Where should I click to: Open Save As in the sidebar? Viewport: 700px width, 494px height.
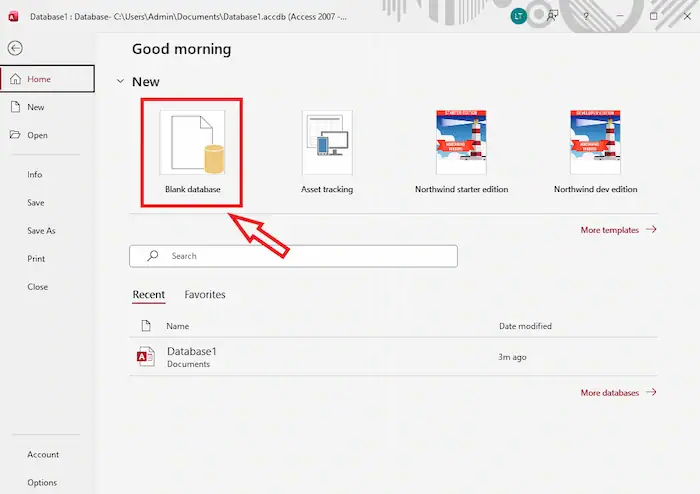(x=41, y=230)
